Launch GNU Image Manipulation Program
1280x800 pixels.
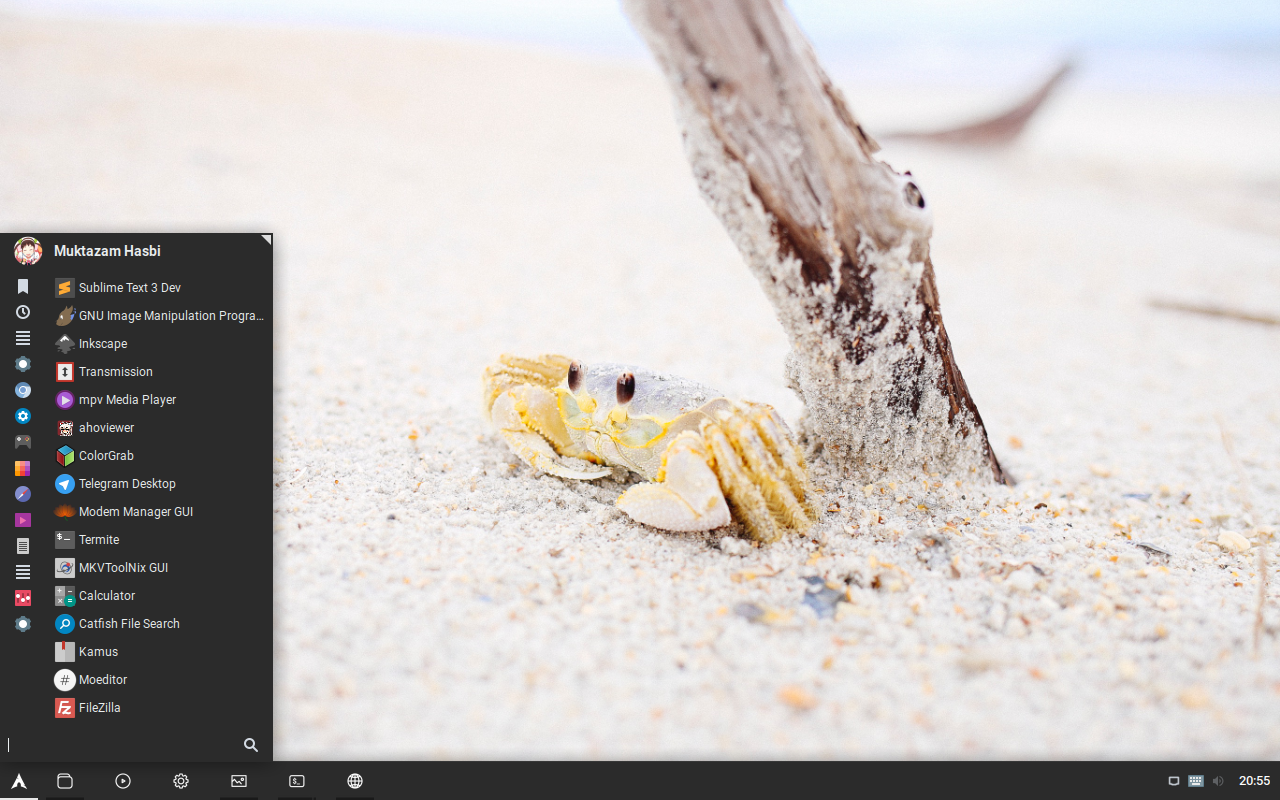(x=160, y=316)
